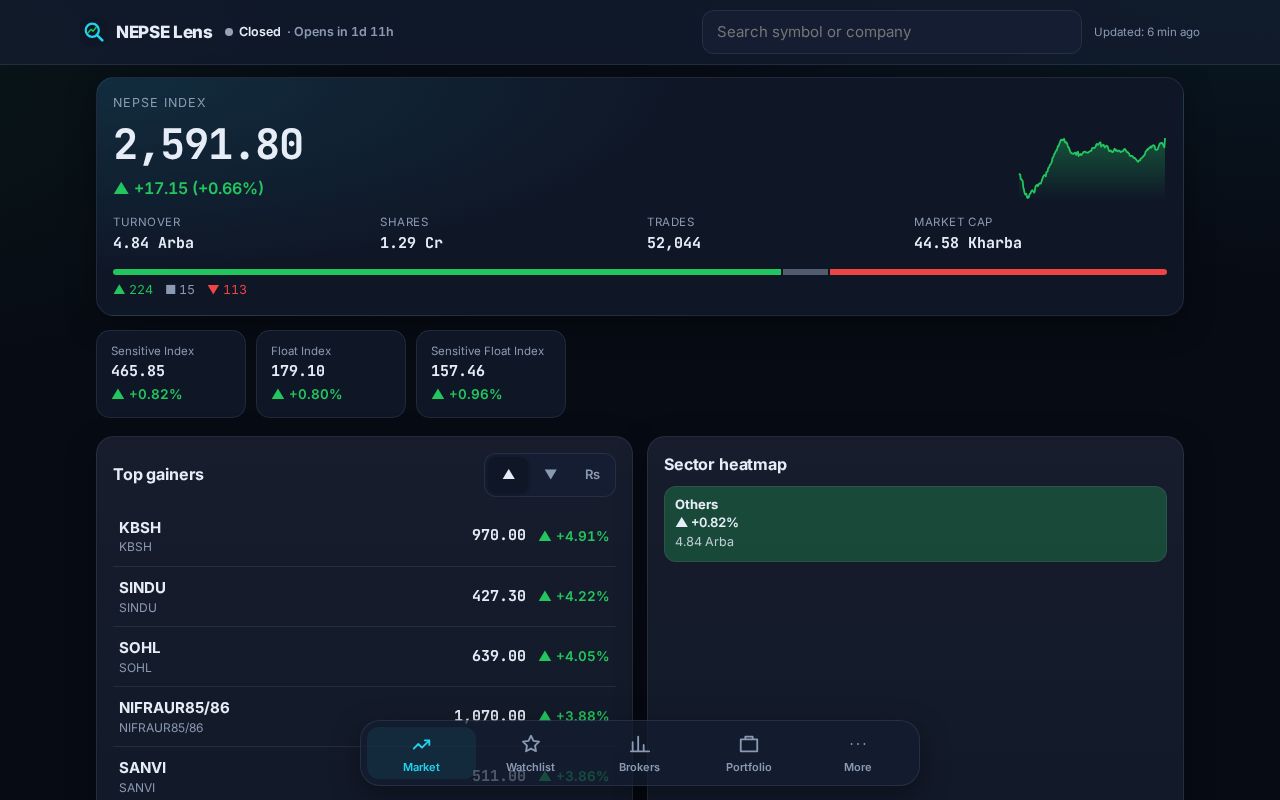Open the KBSH stock row

click(x=364, y=536)
